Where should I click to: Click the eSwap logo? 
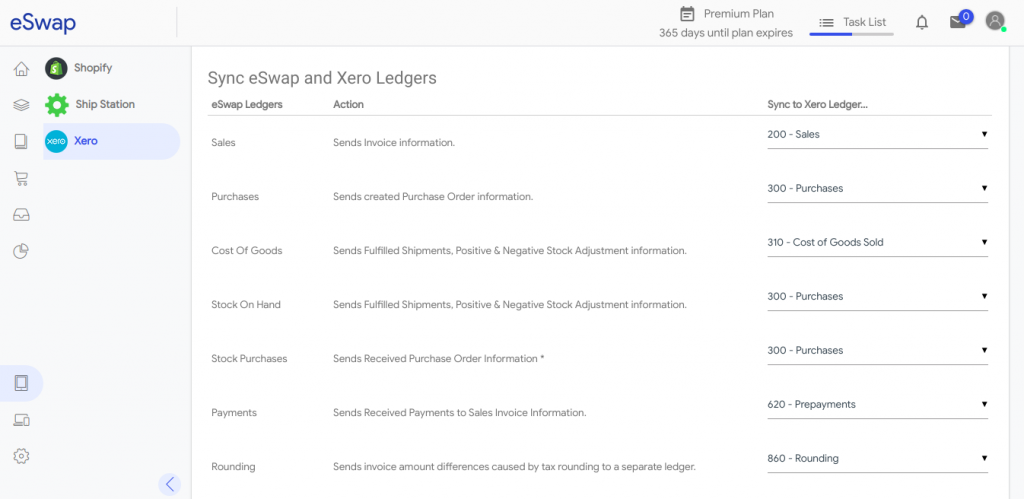point(43,23)
